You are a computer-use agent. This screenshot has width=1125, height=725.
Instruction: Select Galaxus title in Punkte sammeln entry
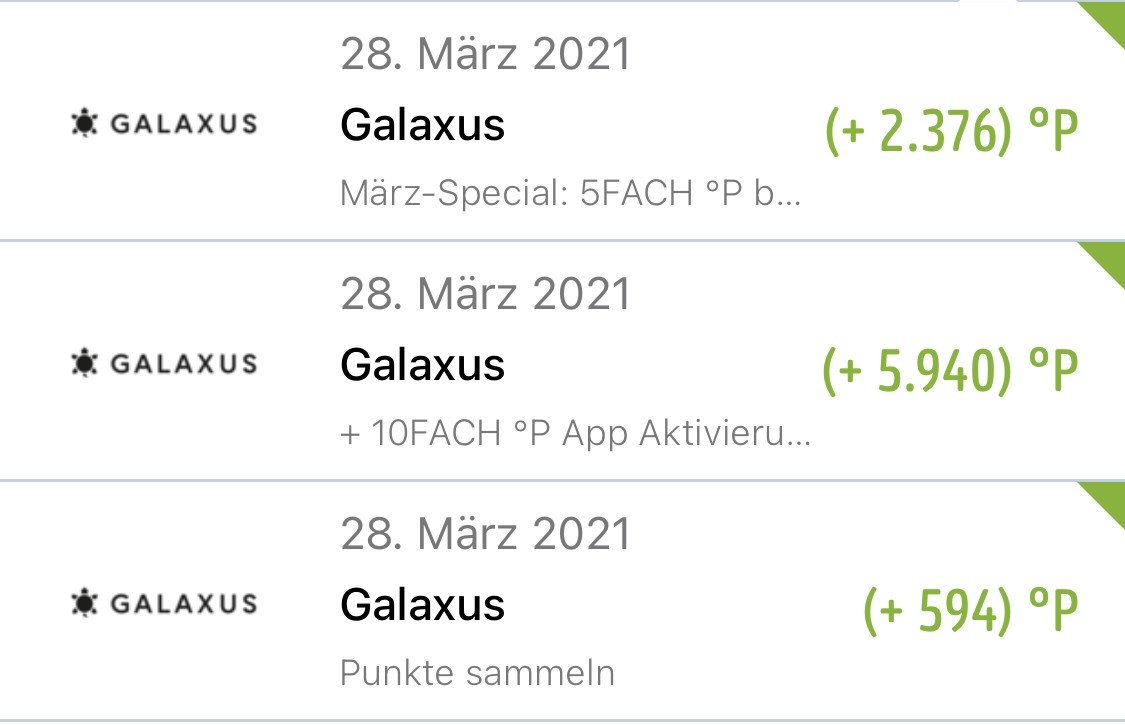[423, 604]
